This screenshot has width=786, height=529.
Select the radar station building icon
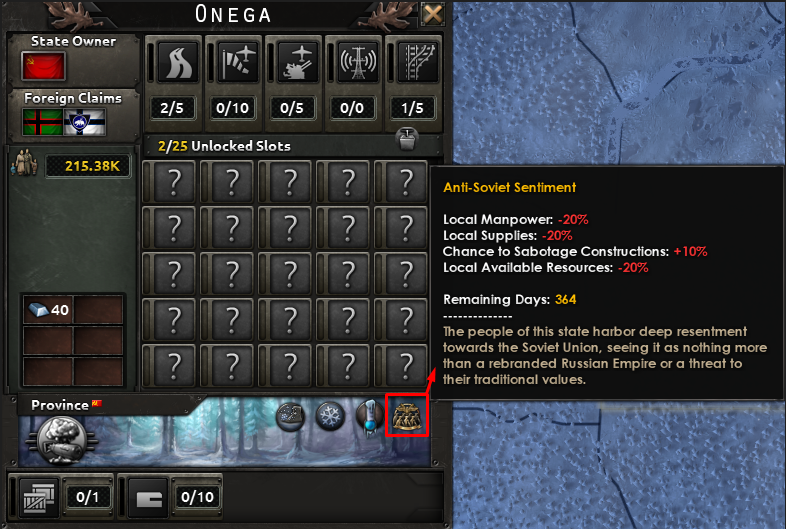[358, 63]
